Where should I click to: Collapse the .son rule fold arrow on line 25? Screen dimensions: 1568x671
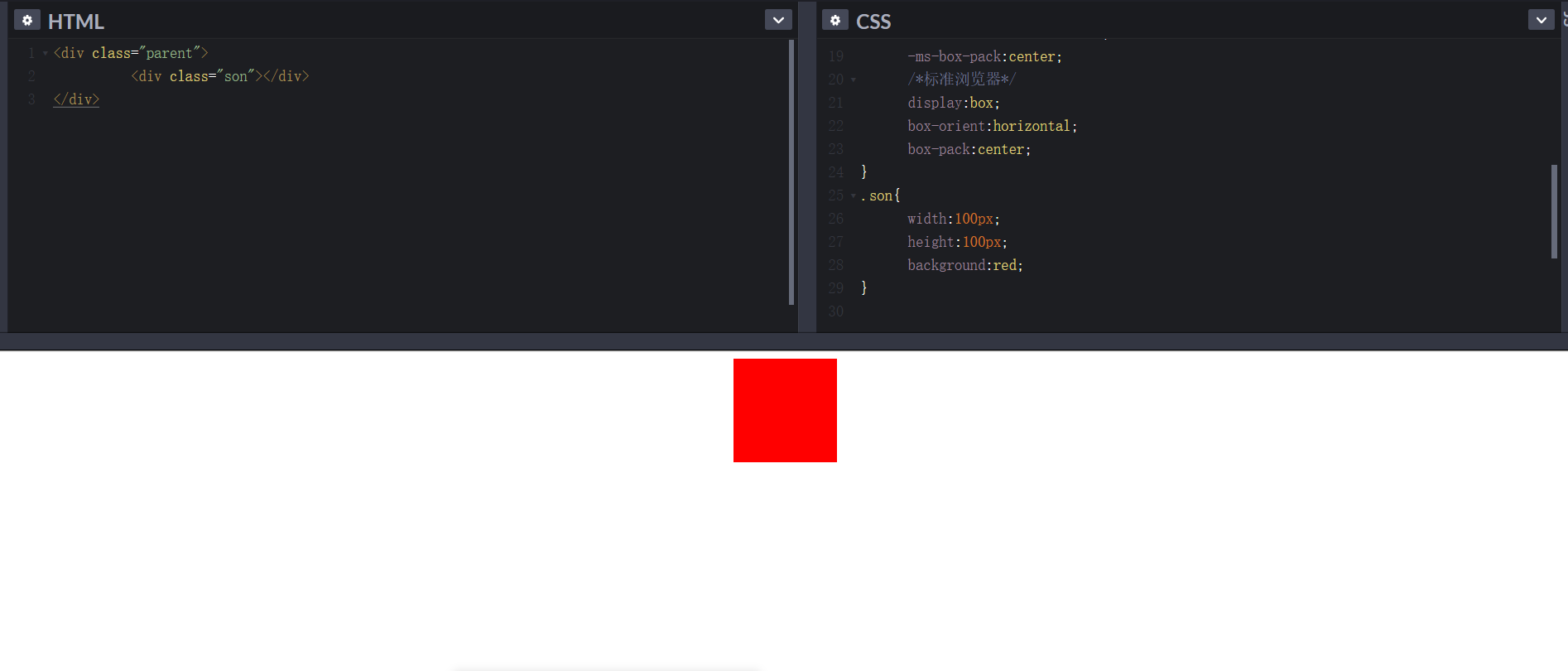(x=853, y=196)
